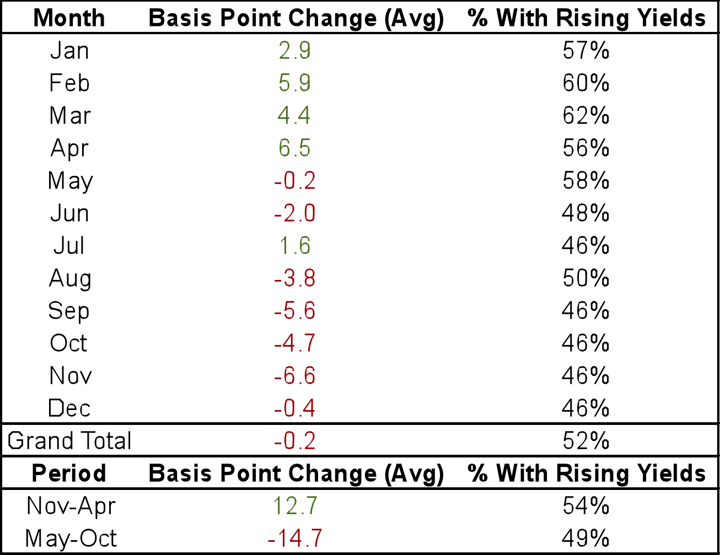Click the Month column header
Viewport: 720px width, 555px height.
click(x=68, y=18)
